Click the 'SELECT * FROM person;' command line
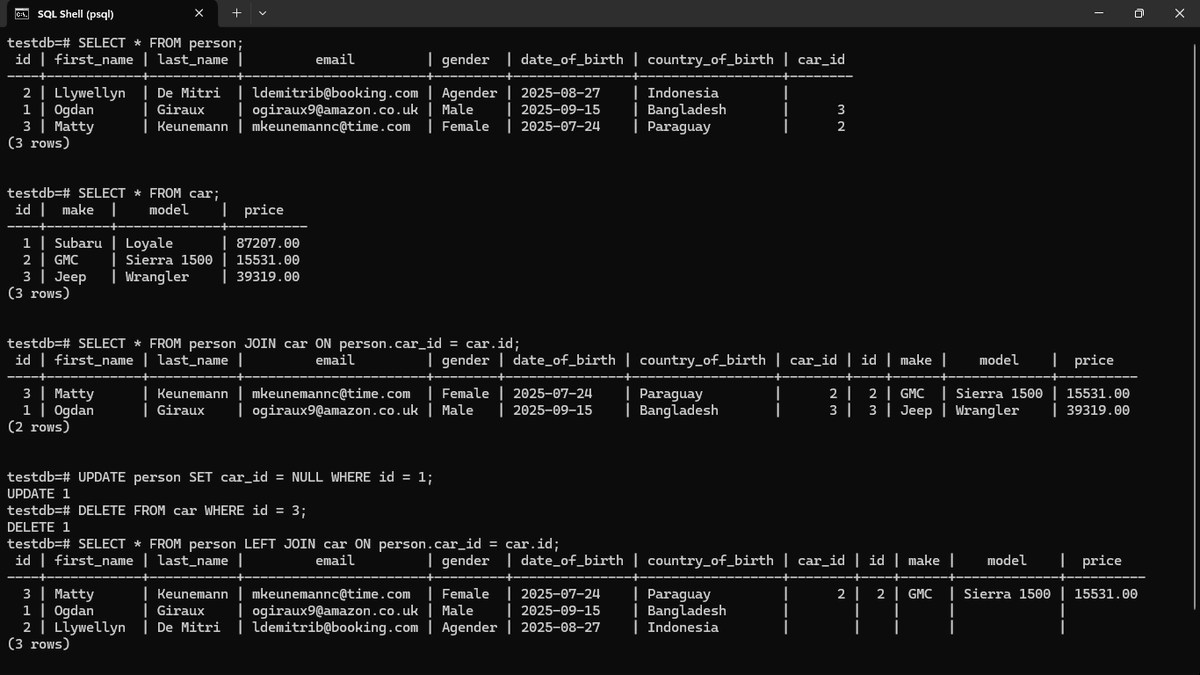Image resolution: width=1200 pixels, height=675 pixels. click(x=125, y=43)
